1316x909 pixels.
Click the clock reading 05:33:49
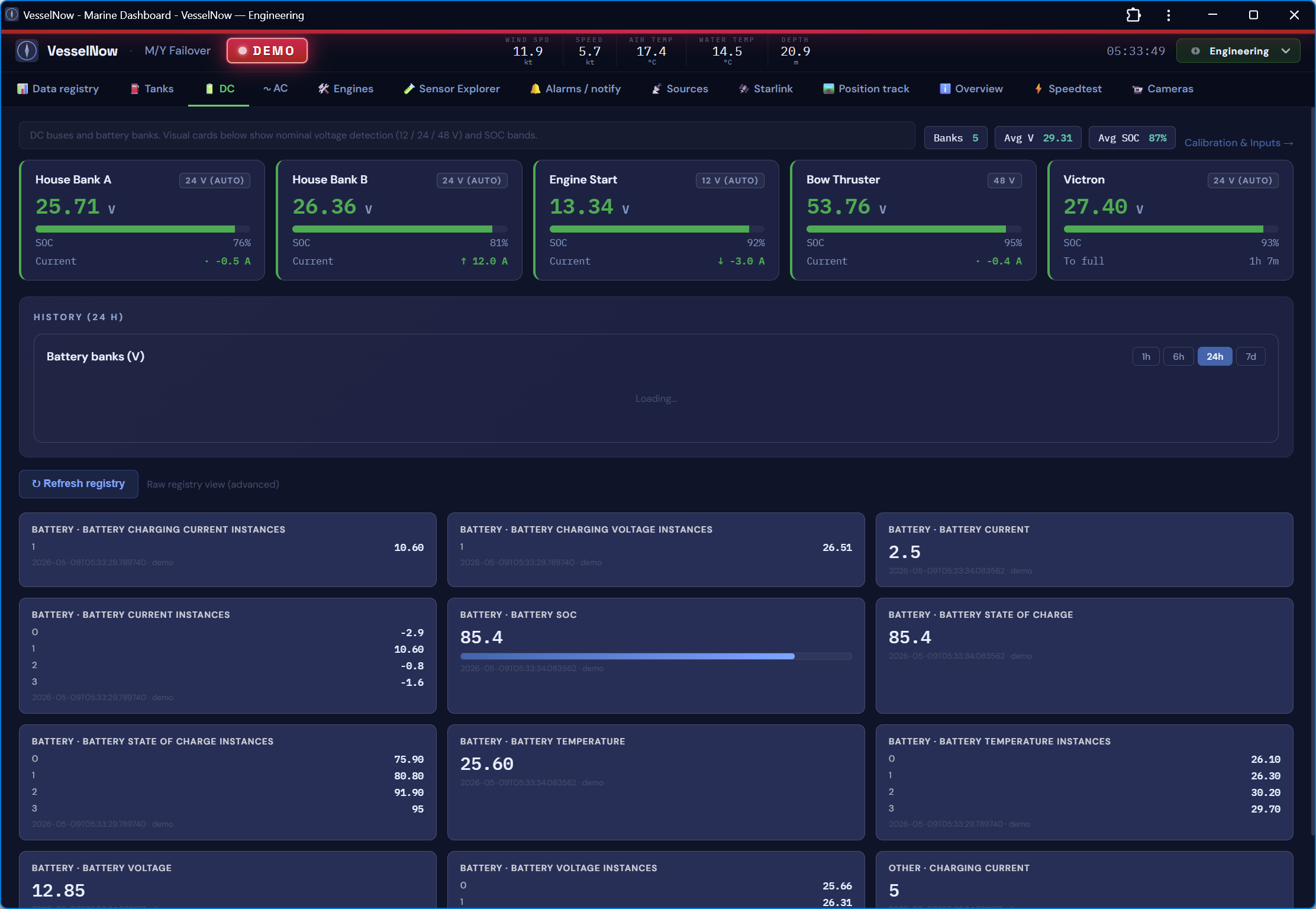1136,51
